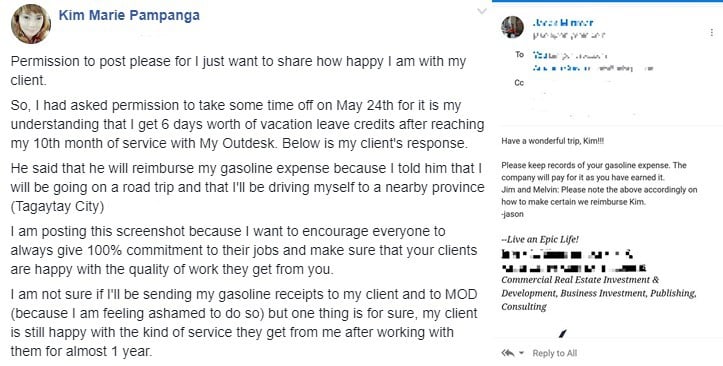Click the Commercial Real Estate Investment signature text
Screen dimensions: 723x366
coord(599,293)
